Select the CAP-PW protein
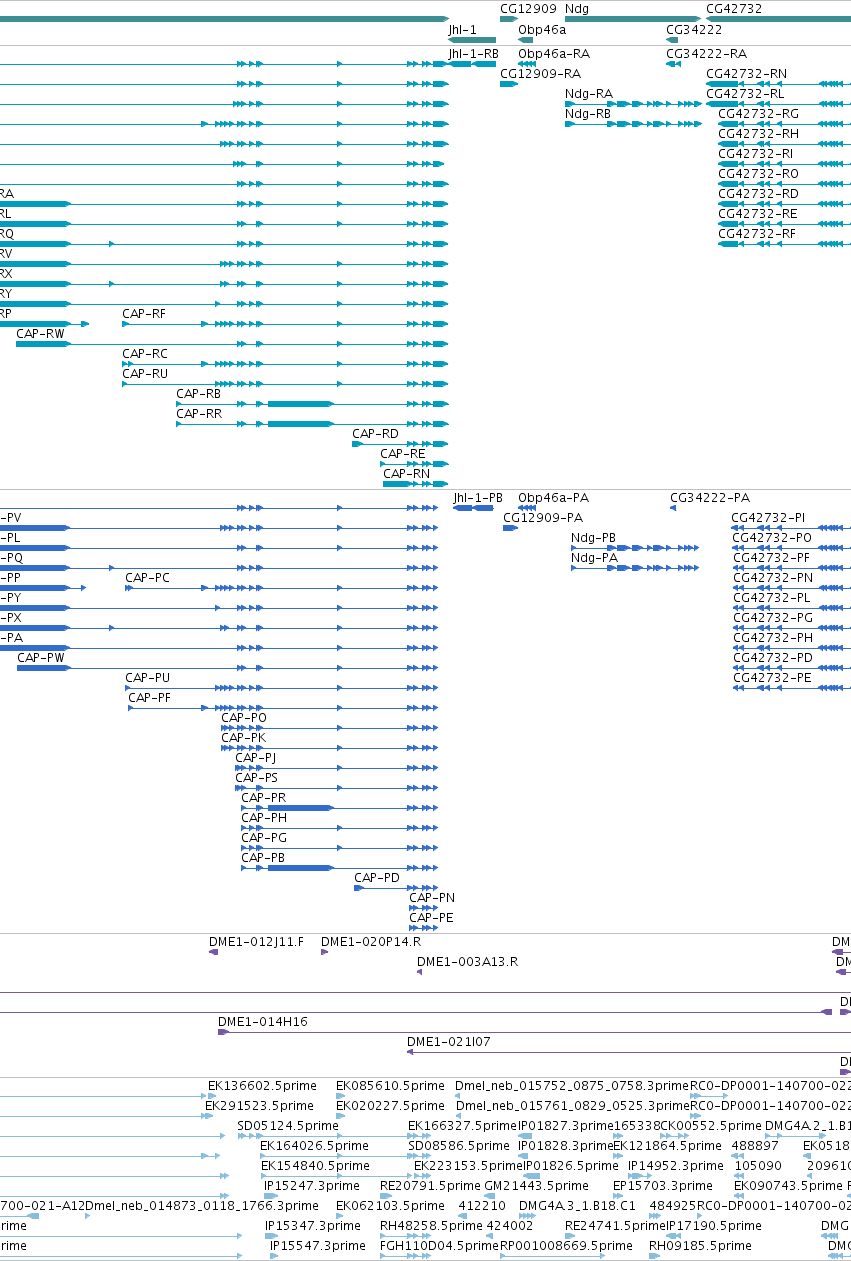The width and height of the screenshot is (851, 1261). [228, 668]
